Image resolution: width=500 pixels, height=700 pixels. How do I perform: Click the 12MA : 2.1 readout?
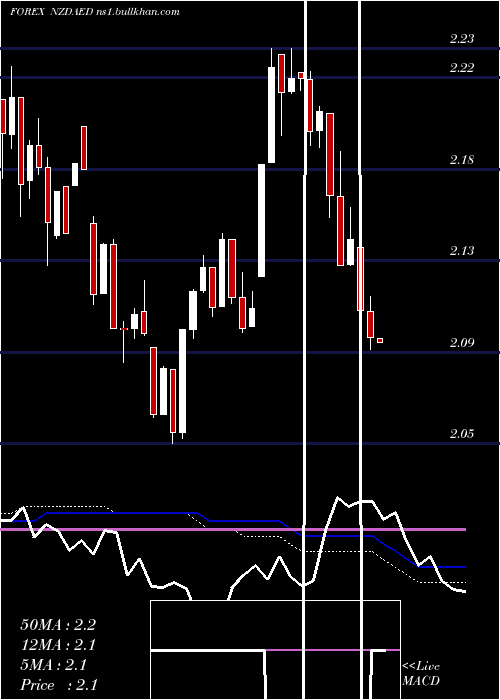pyautogui.click(x=58, y=645)
